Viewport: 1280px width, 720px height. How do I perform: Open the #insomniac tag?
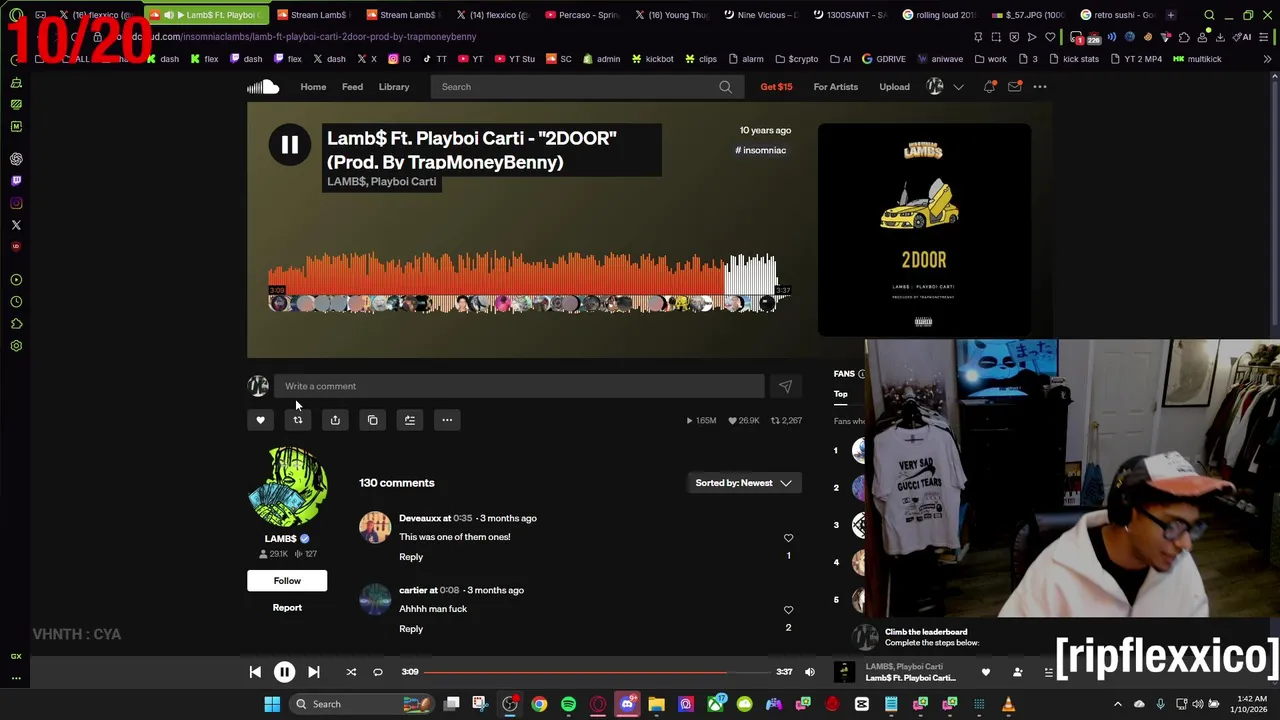click(761, 150)
